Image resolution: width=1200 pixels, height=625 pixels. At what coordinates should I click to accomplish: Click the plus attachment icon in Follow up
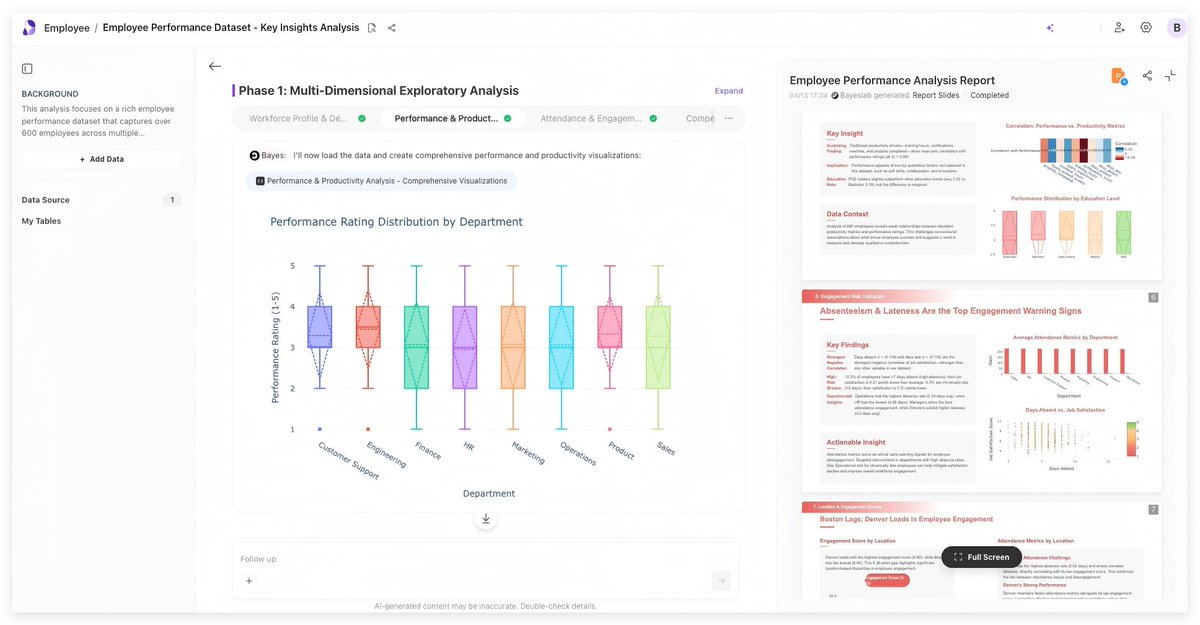click(x=249, y=581)
